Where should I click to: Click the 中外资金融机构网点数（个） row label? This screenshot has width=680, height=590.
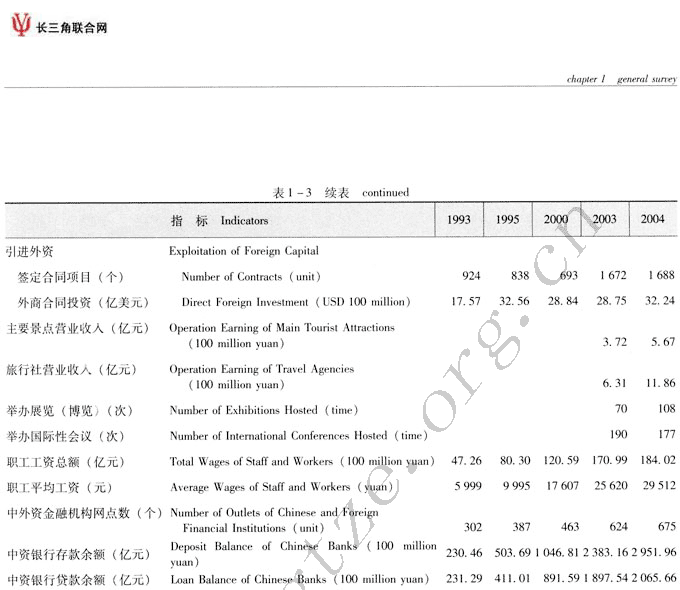pos(85,513)
